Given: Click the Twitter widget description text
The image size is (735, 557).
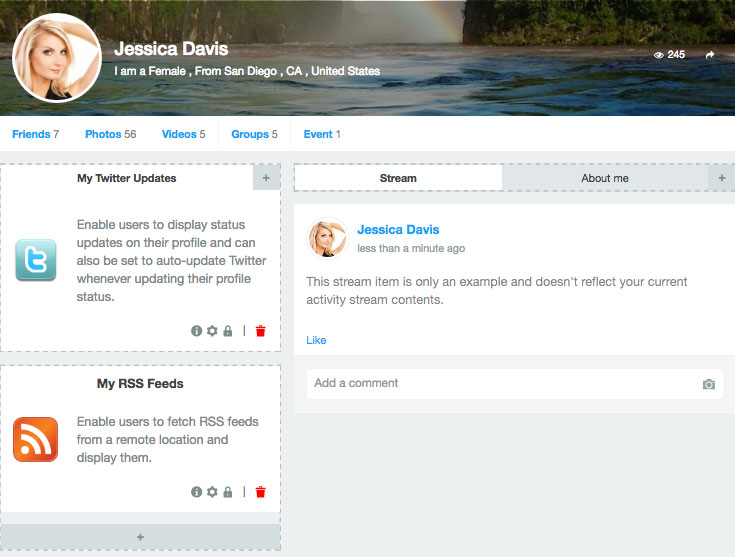Looking at the screenshot, I should point(172,260).
